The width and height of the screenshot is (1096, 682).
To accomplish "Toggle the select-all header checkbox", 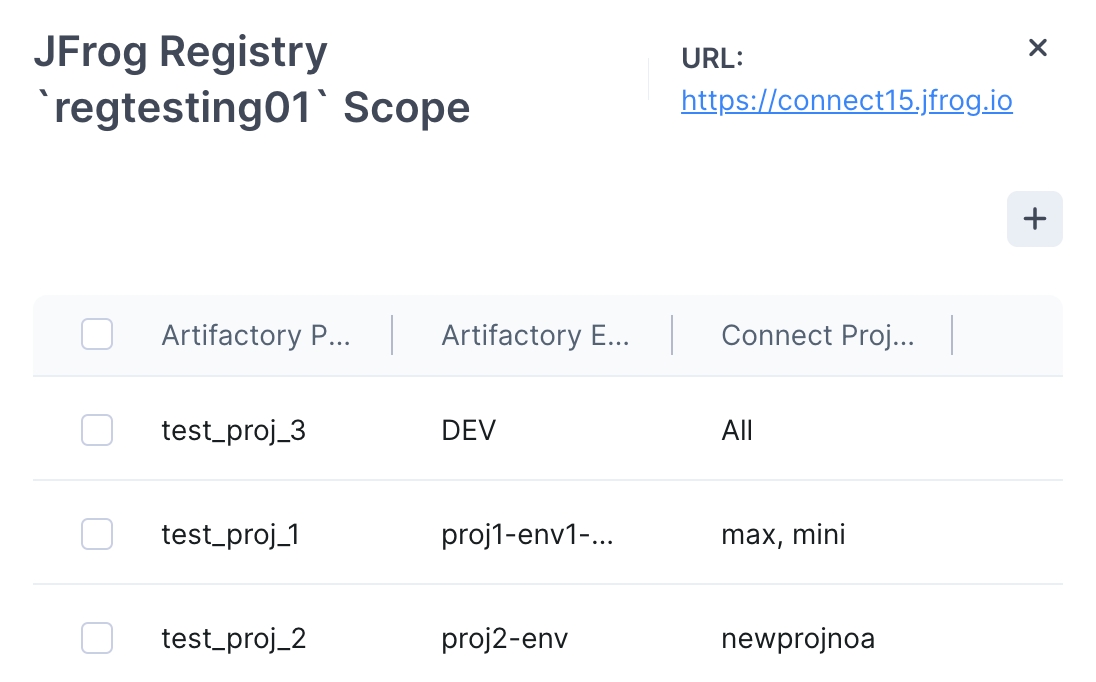I will pos(97,335).
